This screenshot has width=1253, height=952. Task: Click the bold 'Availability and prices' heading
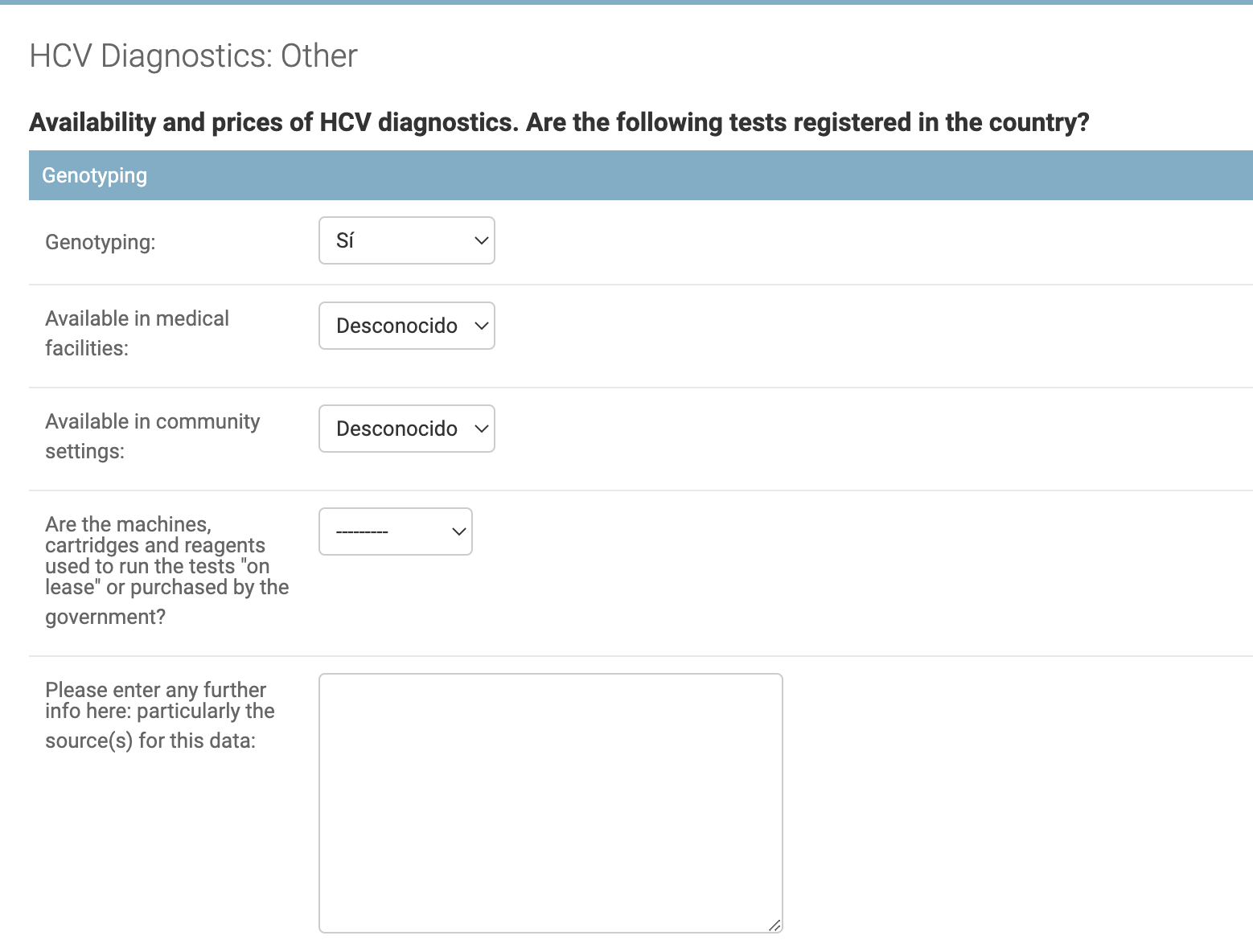(x=559, y=122)
